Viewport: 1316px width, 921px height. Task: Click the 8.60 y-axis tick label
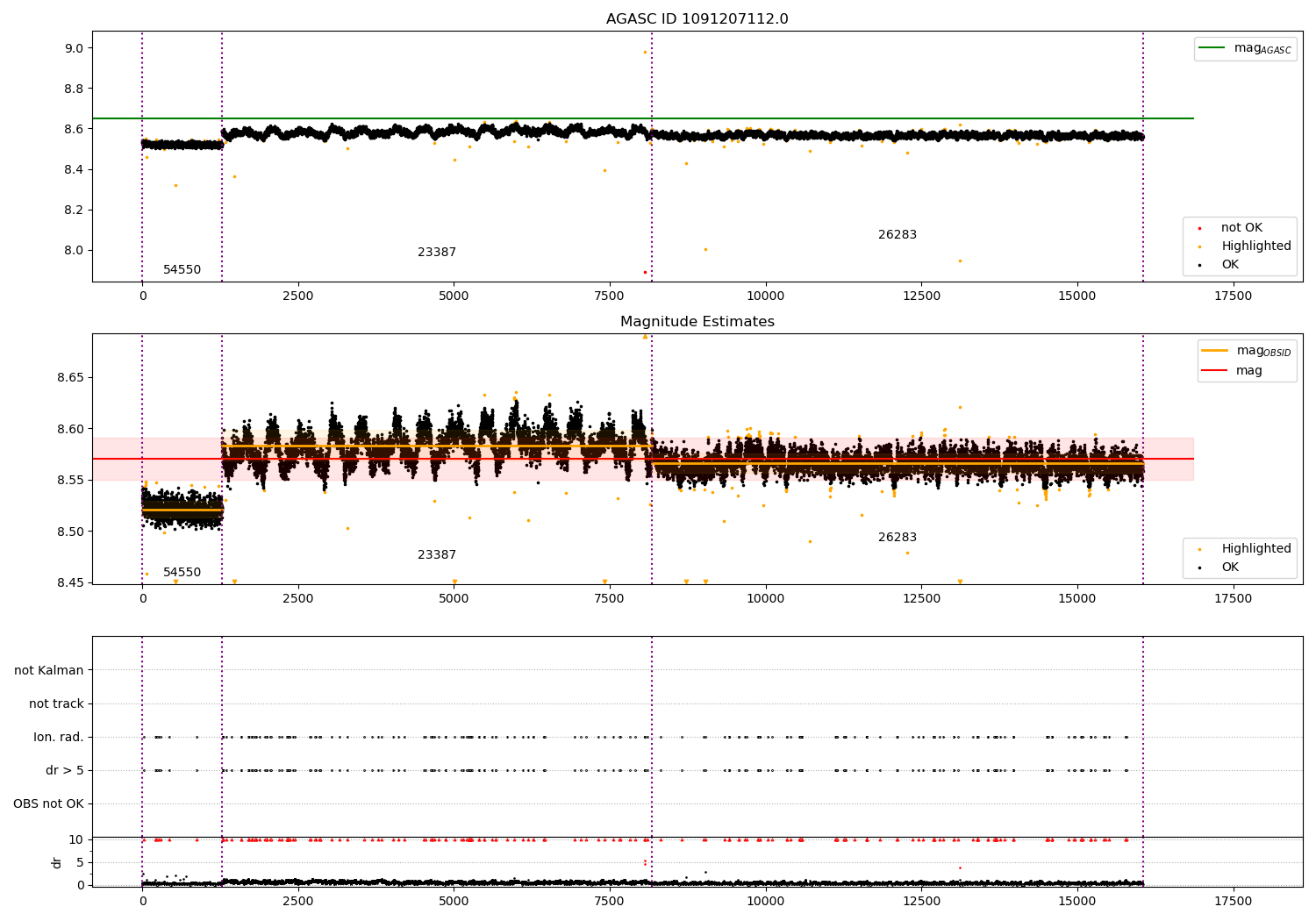[70, 430]
